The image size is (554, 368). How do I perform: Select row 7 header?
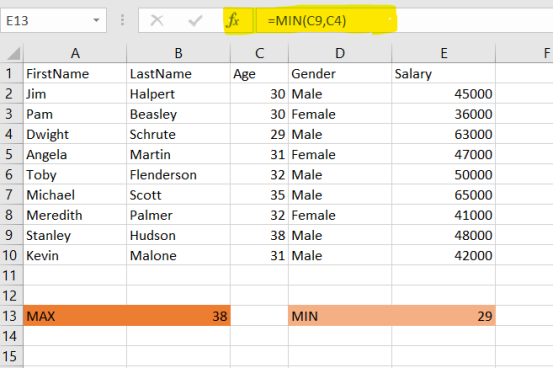pos(11,195)
